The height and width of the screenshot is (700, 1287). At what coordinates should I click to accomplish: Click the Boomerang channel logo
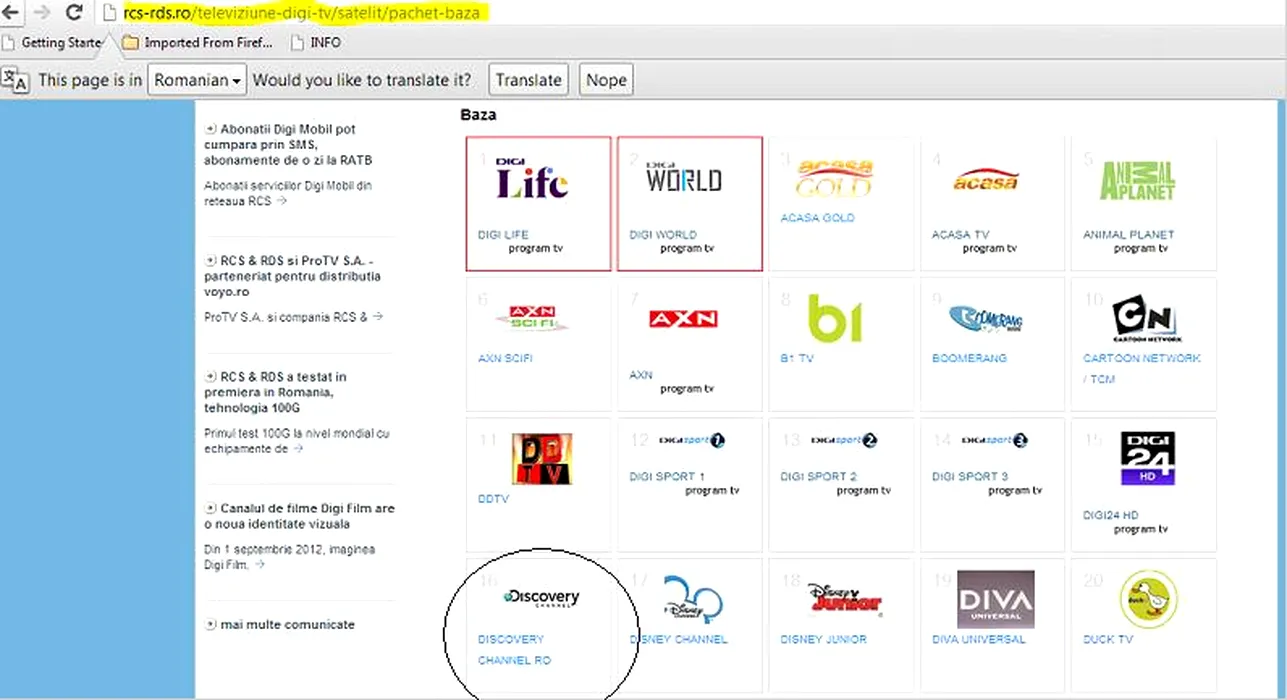(986, 319)
